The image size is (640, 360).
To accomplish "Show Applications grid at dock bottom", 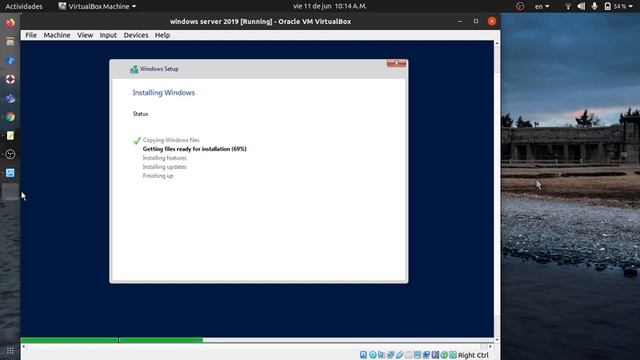I will pyautogui.click(x=10, y=351).
